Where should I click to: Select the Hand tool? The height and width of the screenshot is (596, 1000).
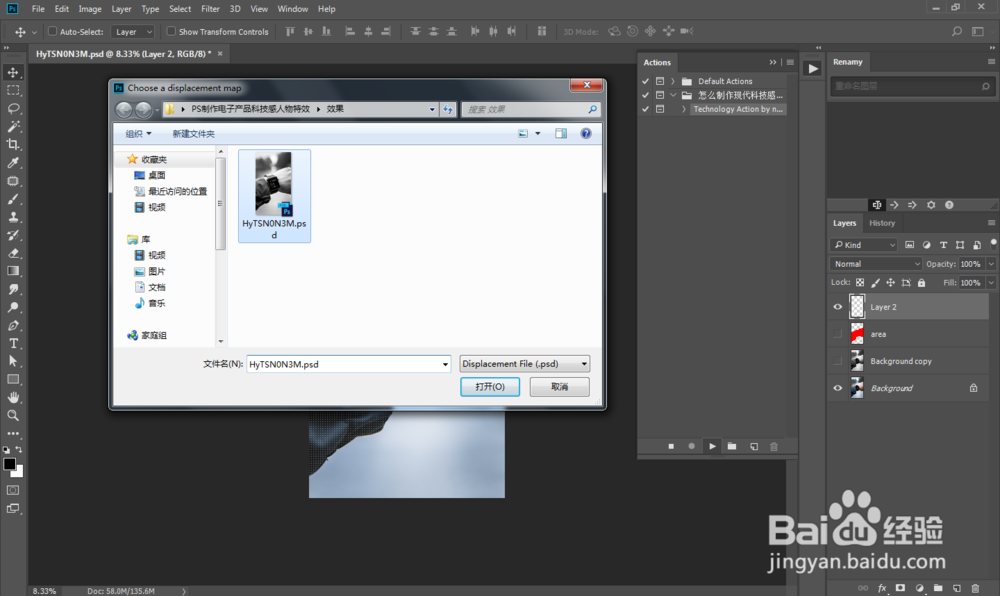coord(13,397)
